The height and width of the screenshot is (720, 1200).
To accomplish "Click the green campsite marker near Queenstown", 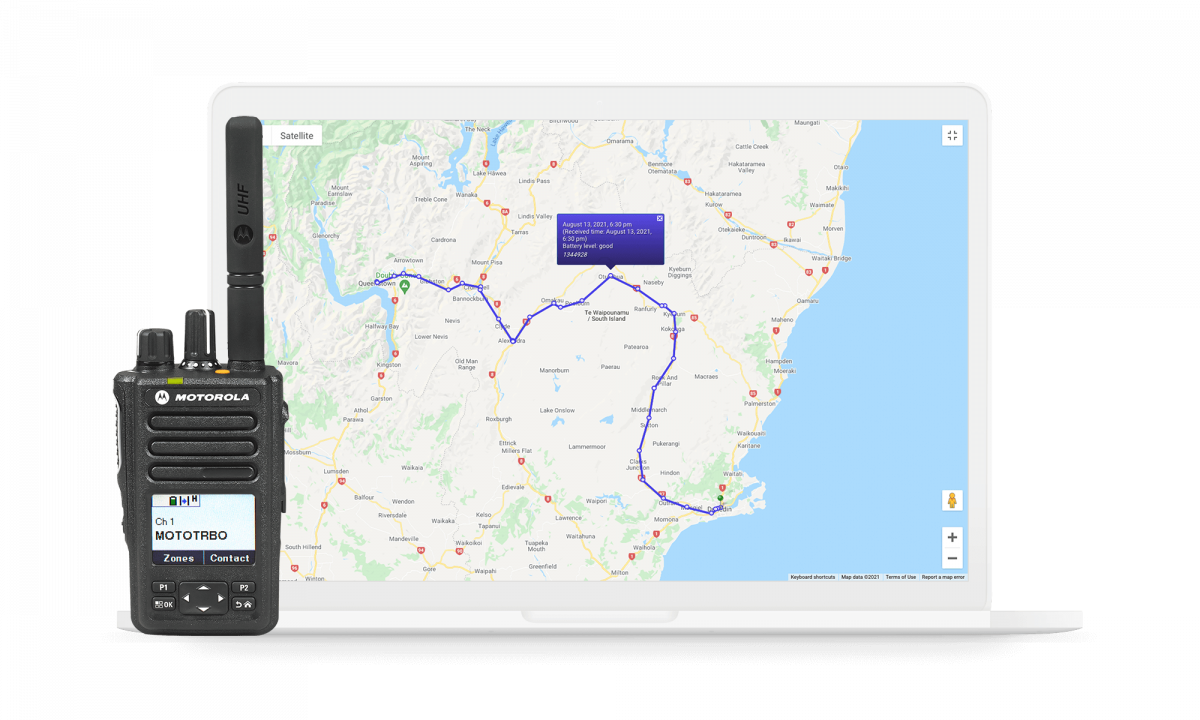I will [405, 286].
